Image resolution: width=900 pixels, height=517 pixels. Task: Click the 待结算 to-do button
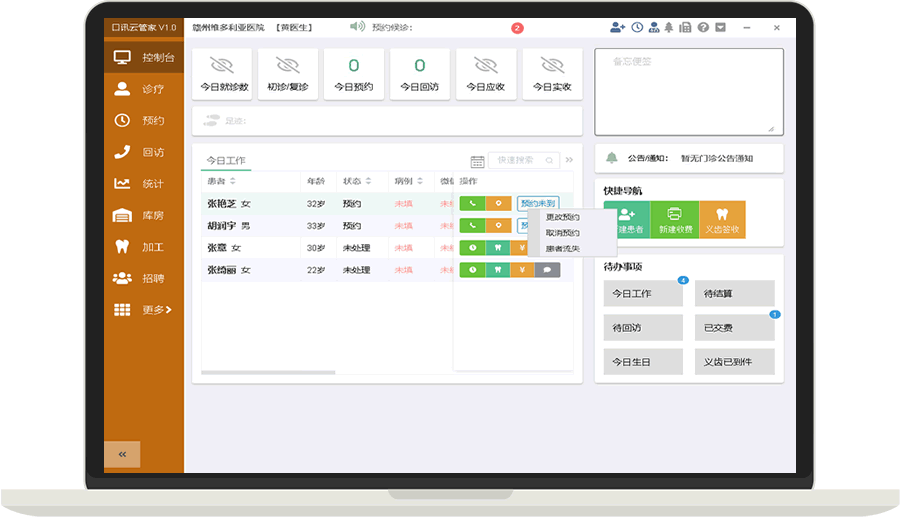click(x=734, y=294)
